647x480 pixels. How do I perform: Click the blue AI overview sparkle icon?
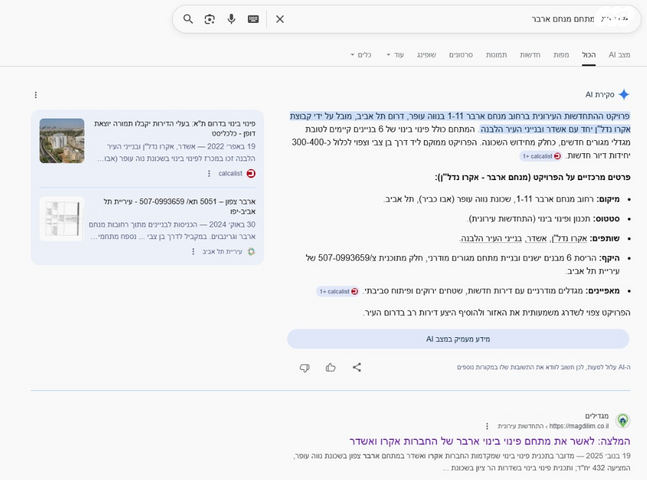[x=624, y=95]
